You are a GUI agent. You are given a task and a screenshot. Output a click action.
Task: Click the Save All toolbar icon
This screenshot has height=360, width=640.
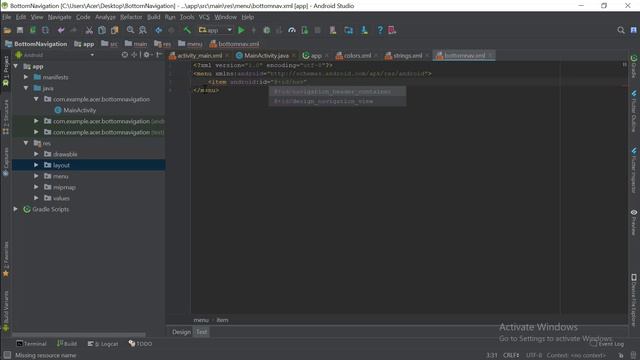[x=20, y=30]
